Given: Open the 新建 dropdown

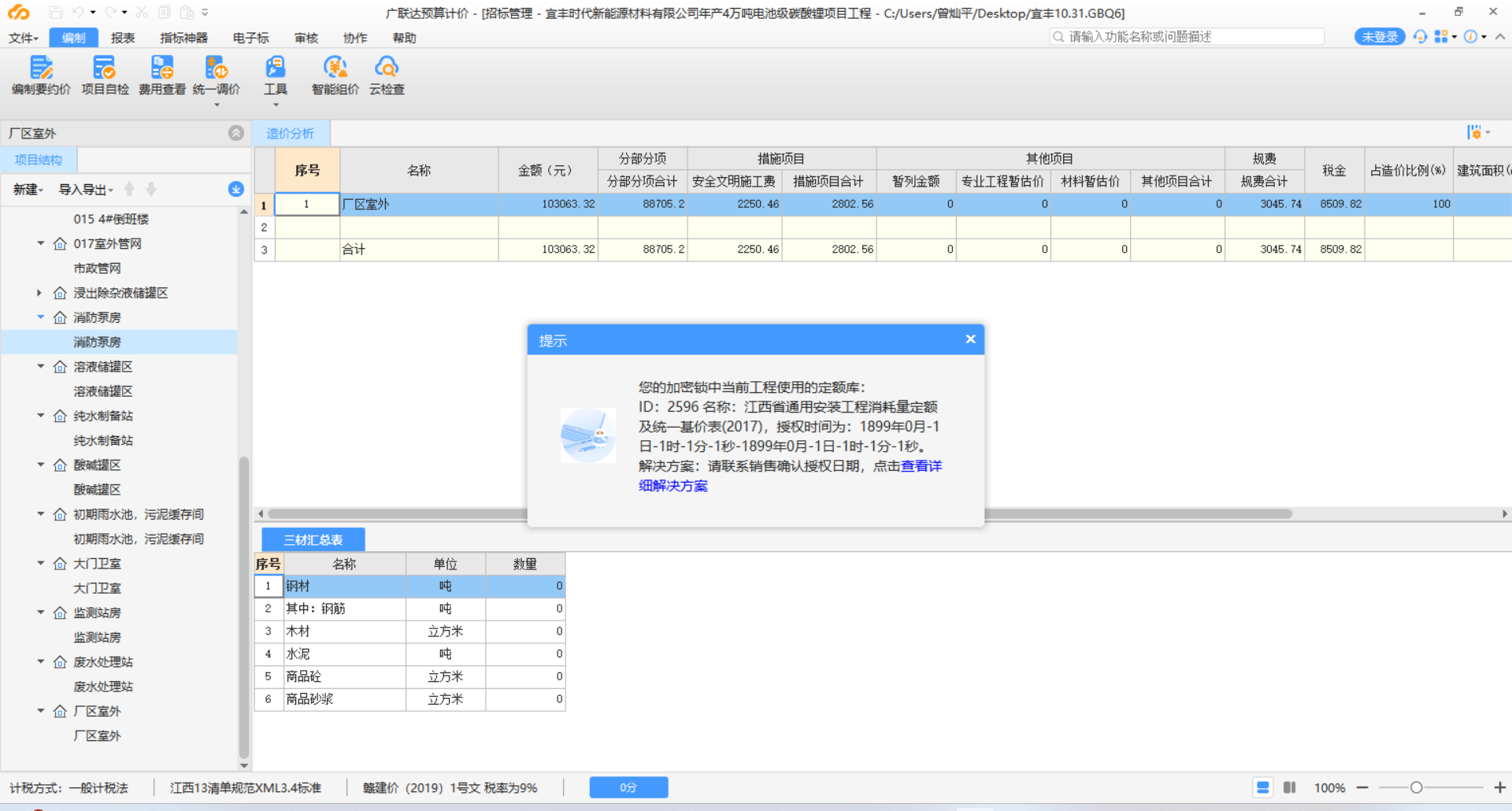Looking at the screenshot, I should [28, 190].
